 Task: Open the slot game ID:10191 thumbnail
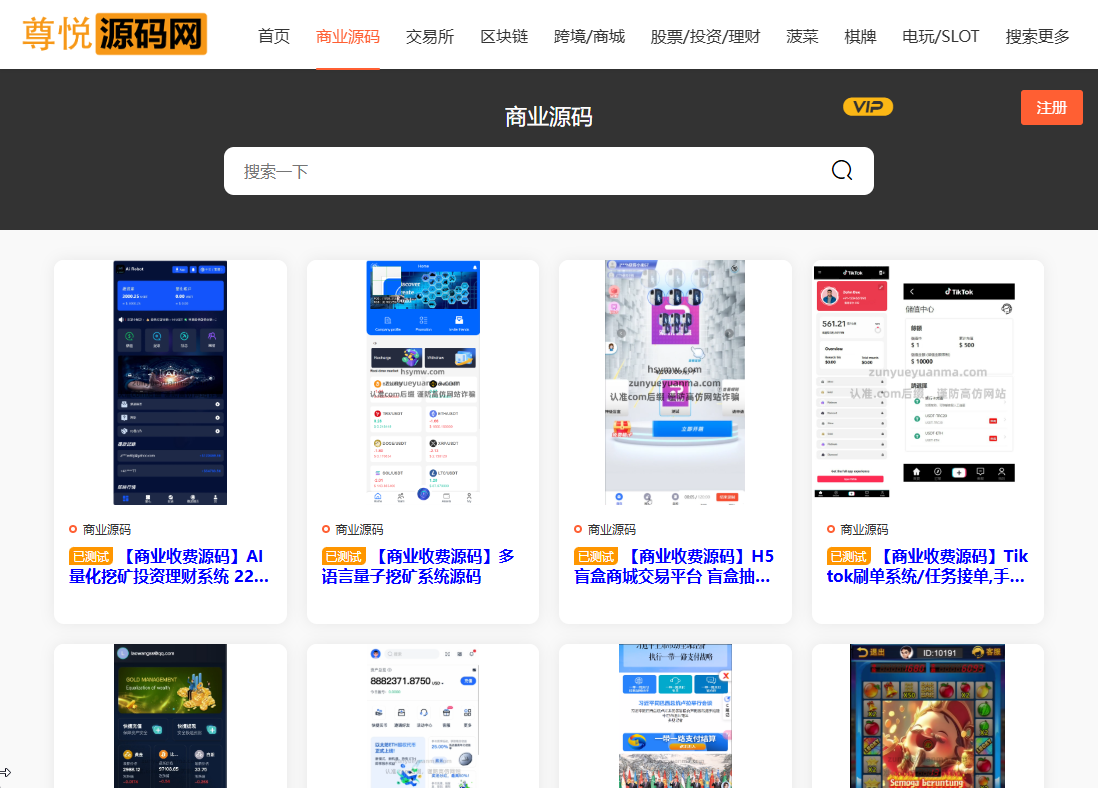[928, 716]
